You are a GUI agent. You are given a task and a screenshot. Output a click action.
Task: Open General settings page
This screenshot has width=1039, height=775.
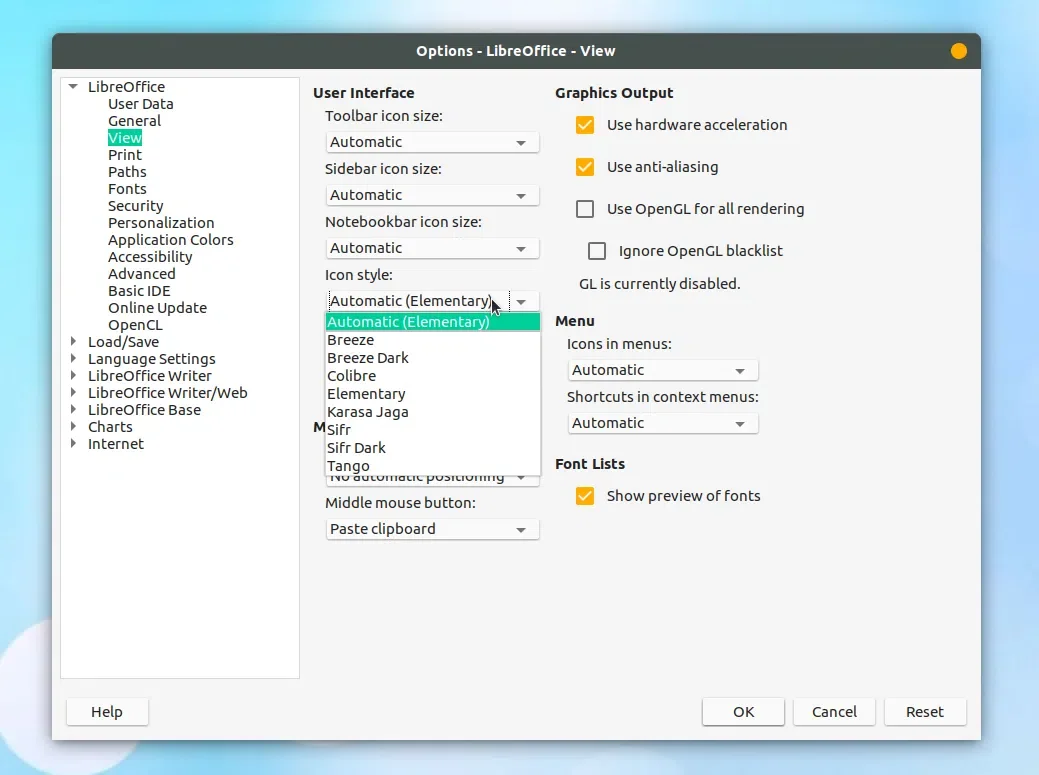[x=135, y=121]
